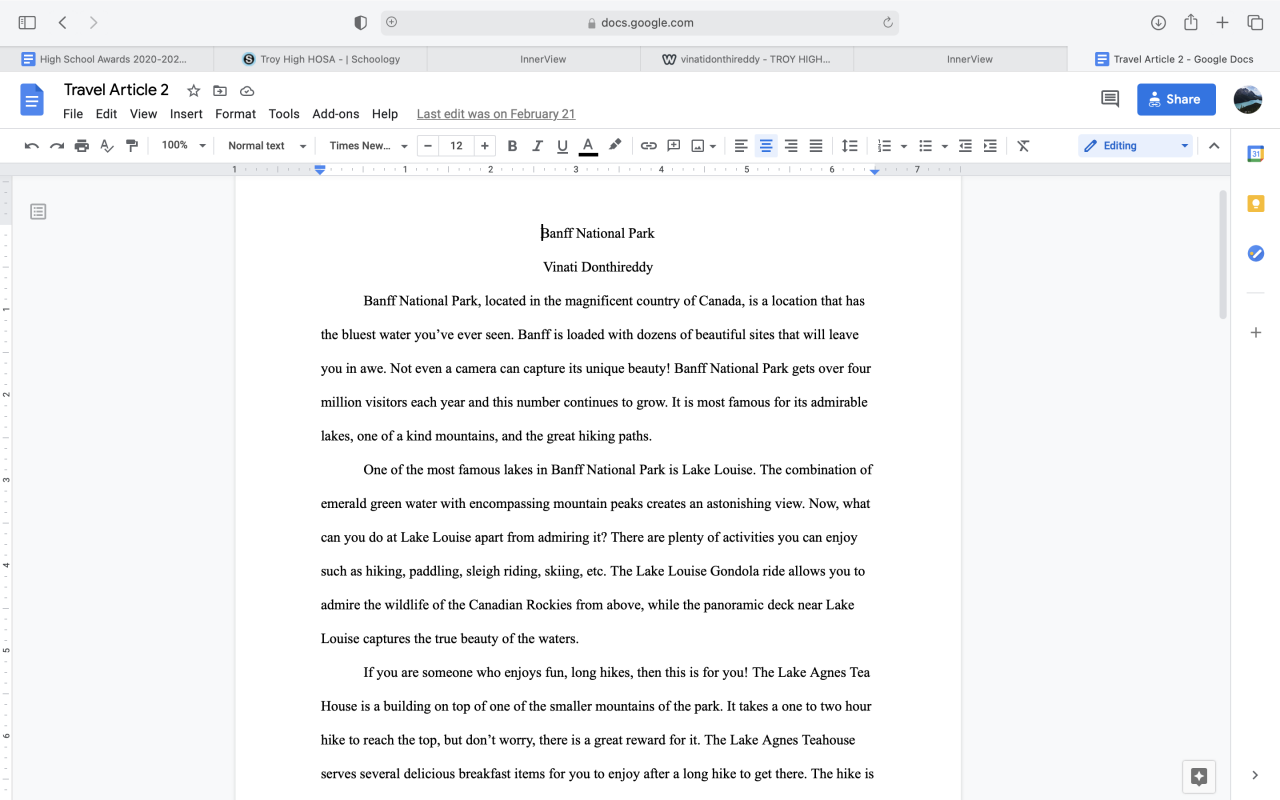Screen dimensions: 1280x800
Task: Increase the font size with plus button
Action: pos(485,146)
